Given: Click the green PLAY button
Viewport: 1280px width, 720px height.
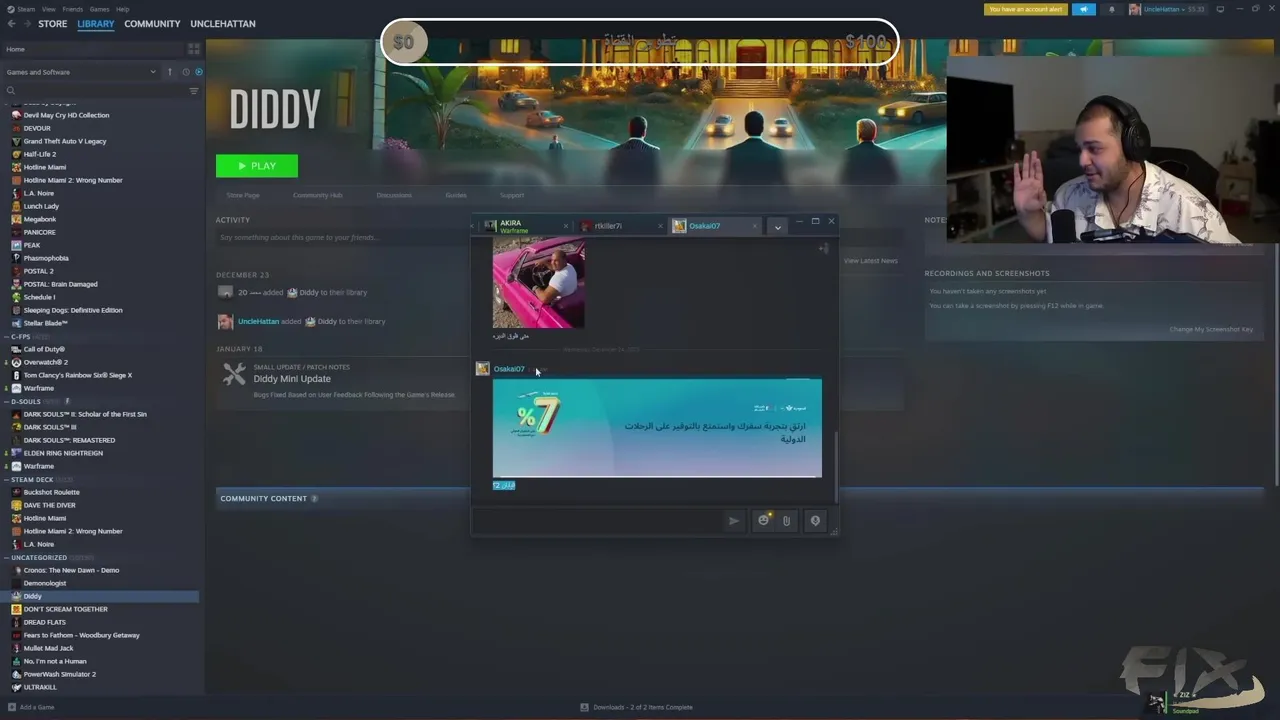Looking at the screenshot, I should coord(257,166).
